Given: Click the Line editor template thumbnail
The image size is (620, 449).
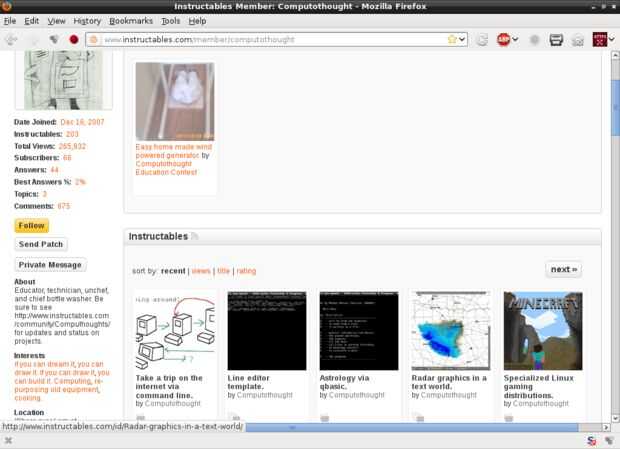Looking at the screenshot, I should point(267,331).
